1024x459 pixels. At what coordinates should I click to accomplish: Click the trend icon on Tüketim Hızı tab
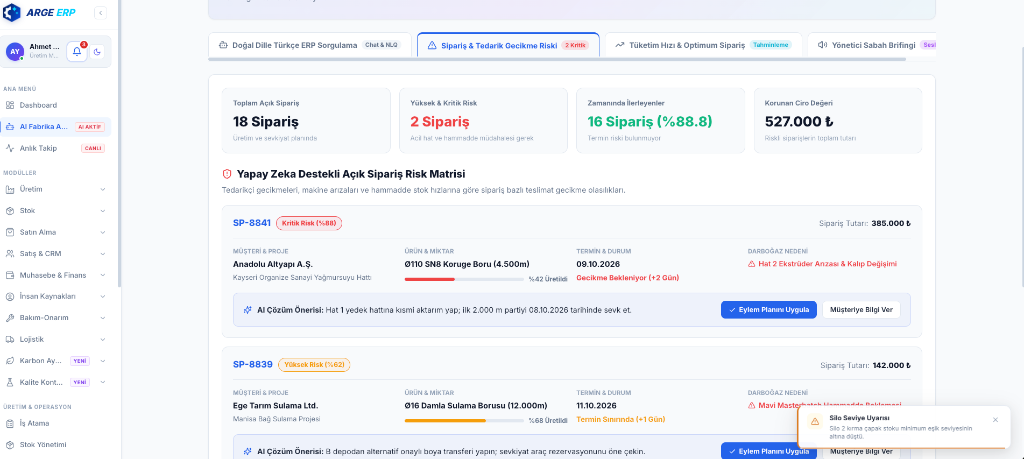[619, 46]
